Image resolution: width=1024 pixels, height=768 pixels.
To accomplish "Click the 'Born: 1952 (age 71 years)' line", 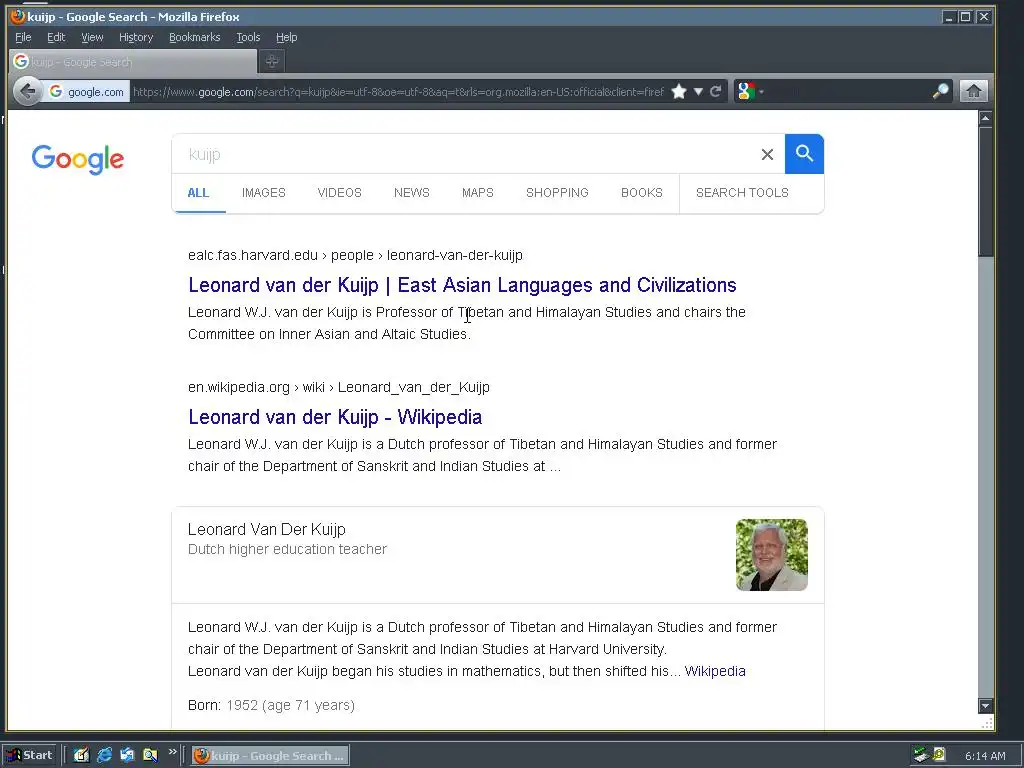I will click(x=272, y=705).
